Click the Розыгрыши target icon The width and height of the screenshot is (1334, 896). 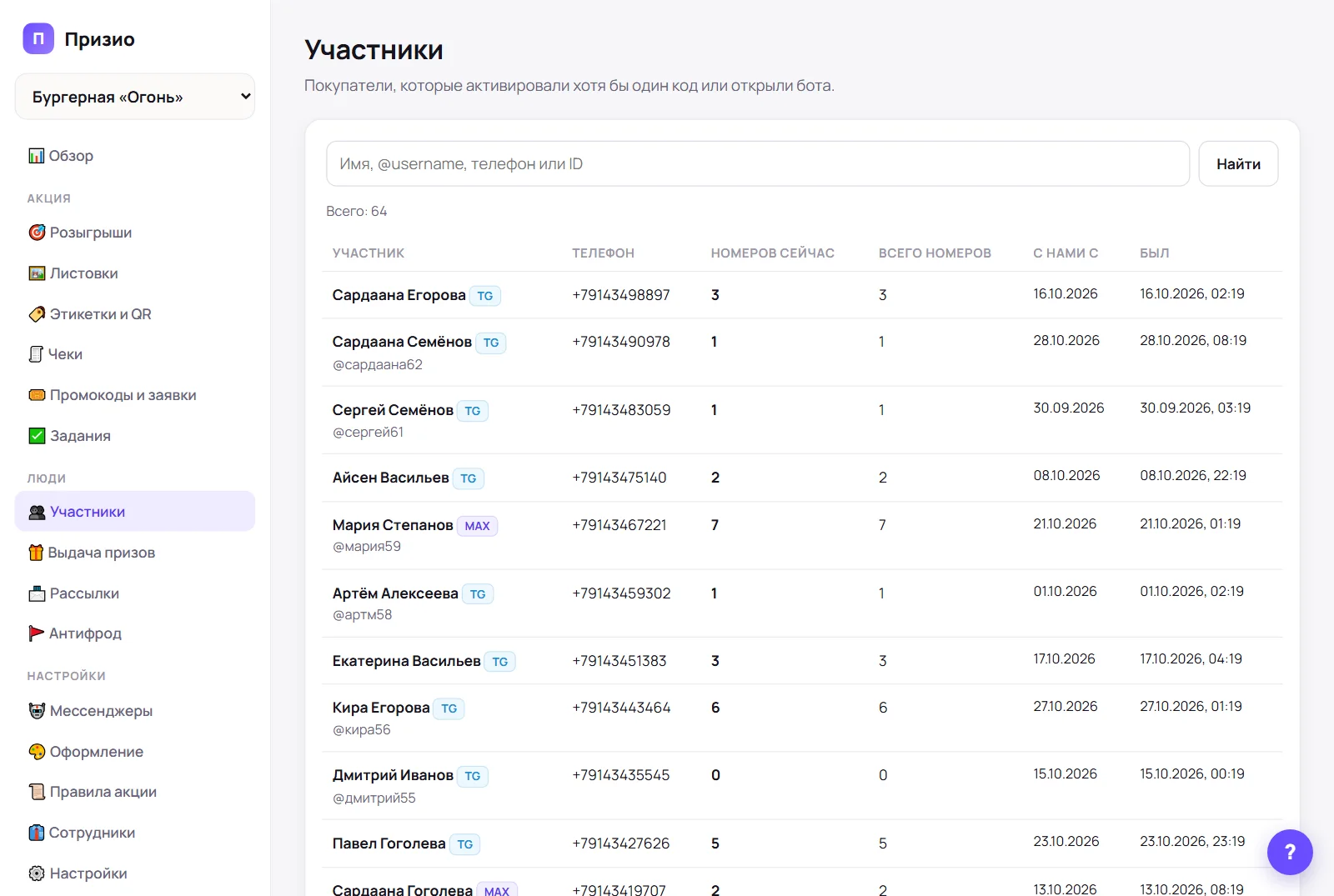tap(38, 233)
